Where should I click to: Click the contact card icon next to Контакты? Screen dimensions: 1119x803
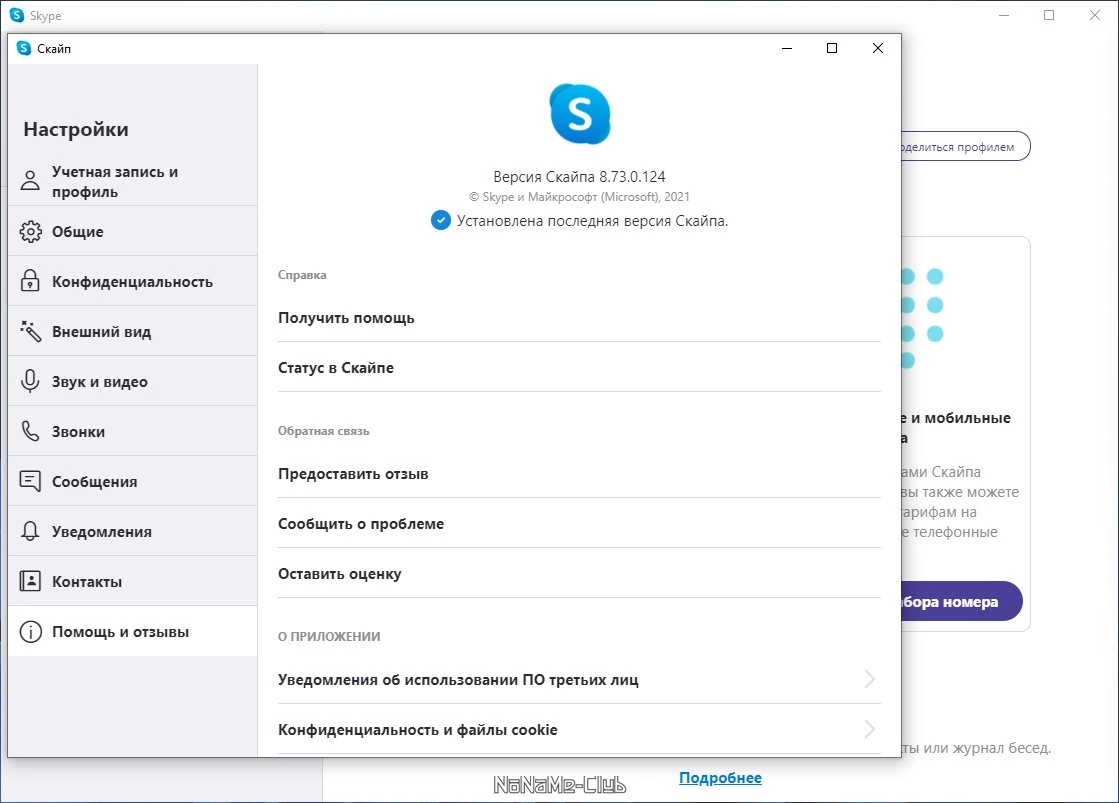pyautogui.click(x=30, y=581)
